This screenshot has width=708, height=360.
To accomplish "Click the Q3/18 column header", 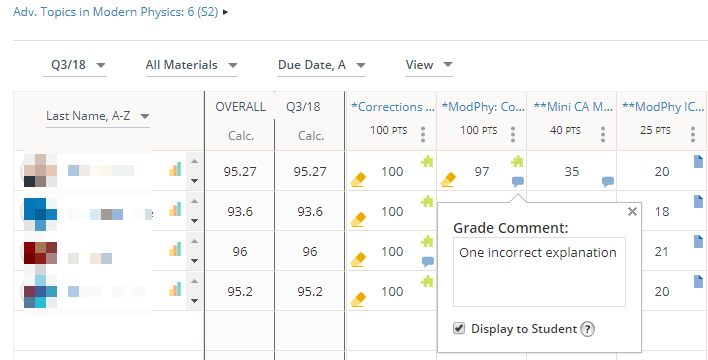I will coord(303,107).
